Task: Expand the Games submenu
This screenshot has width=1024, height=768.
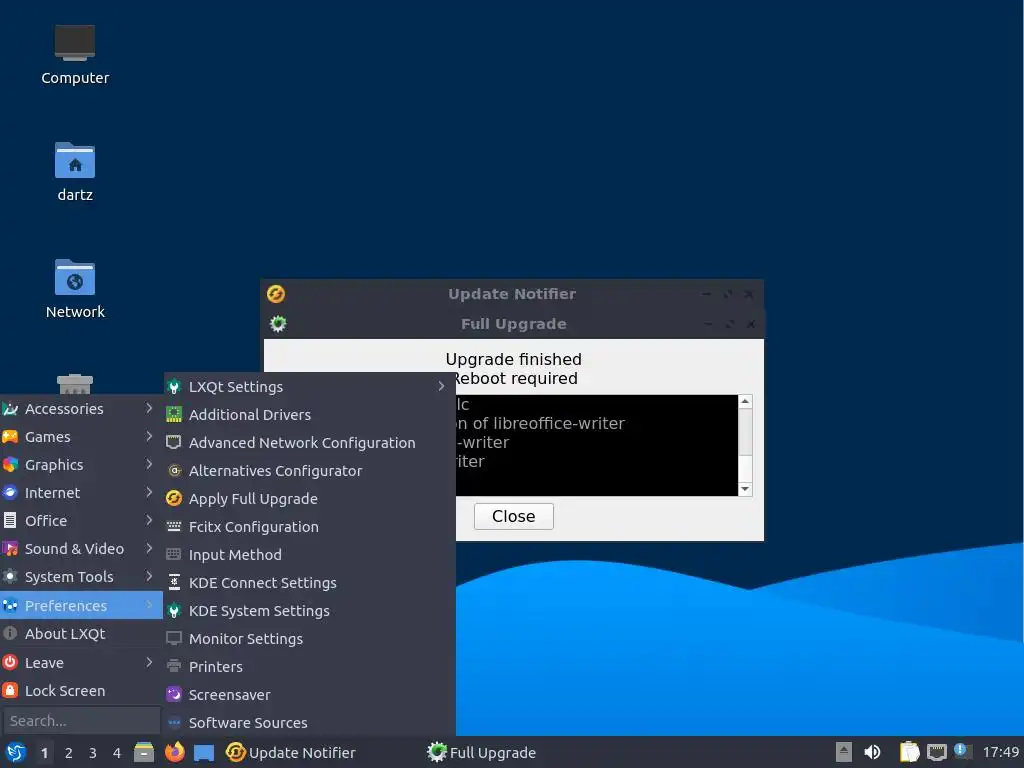Action: (x=81, y=437)
